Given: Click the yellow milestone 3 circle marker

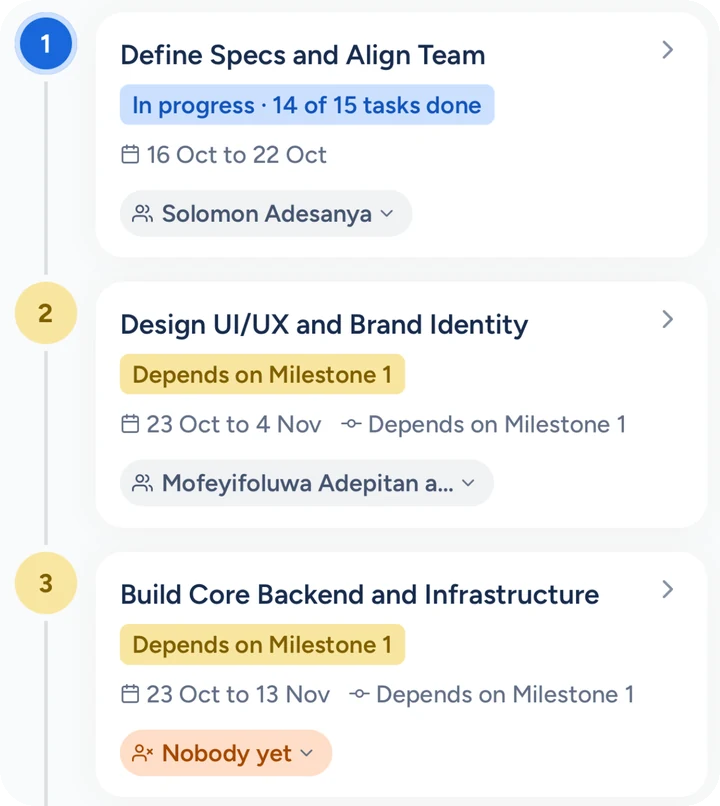Looking at the screenshot, I should coord(46,583).
